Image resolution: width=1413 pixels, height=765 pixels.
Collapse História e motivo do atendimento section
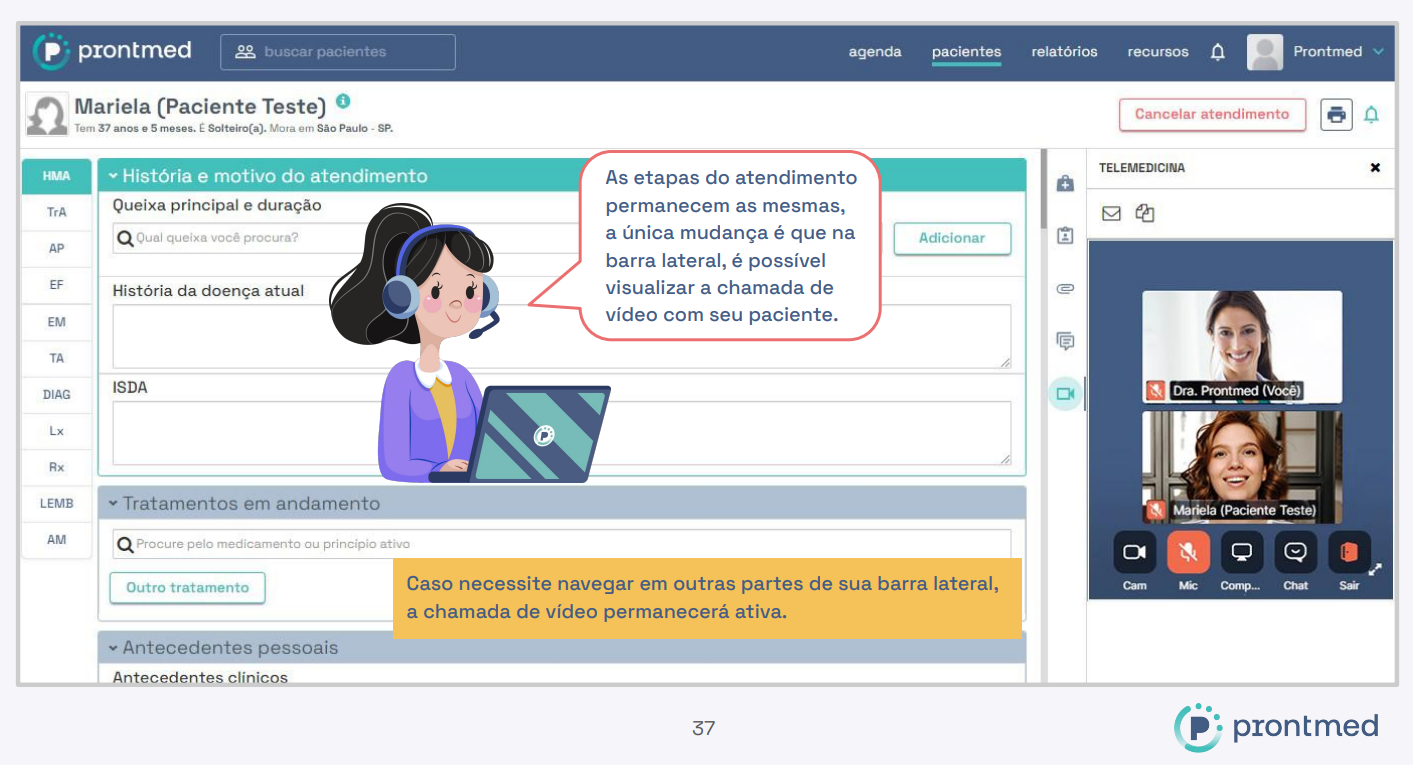point(113,176)
